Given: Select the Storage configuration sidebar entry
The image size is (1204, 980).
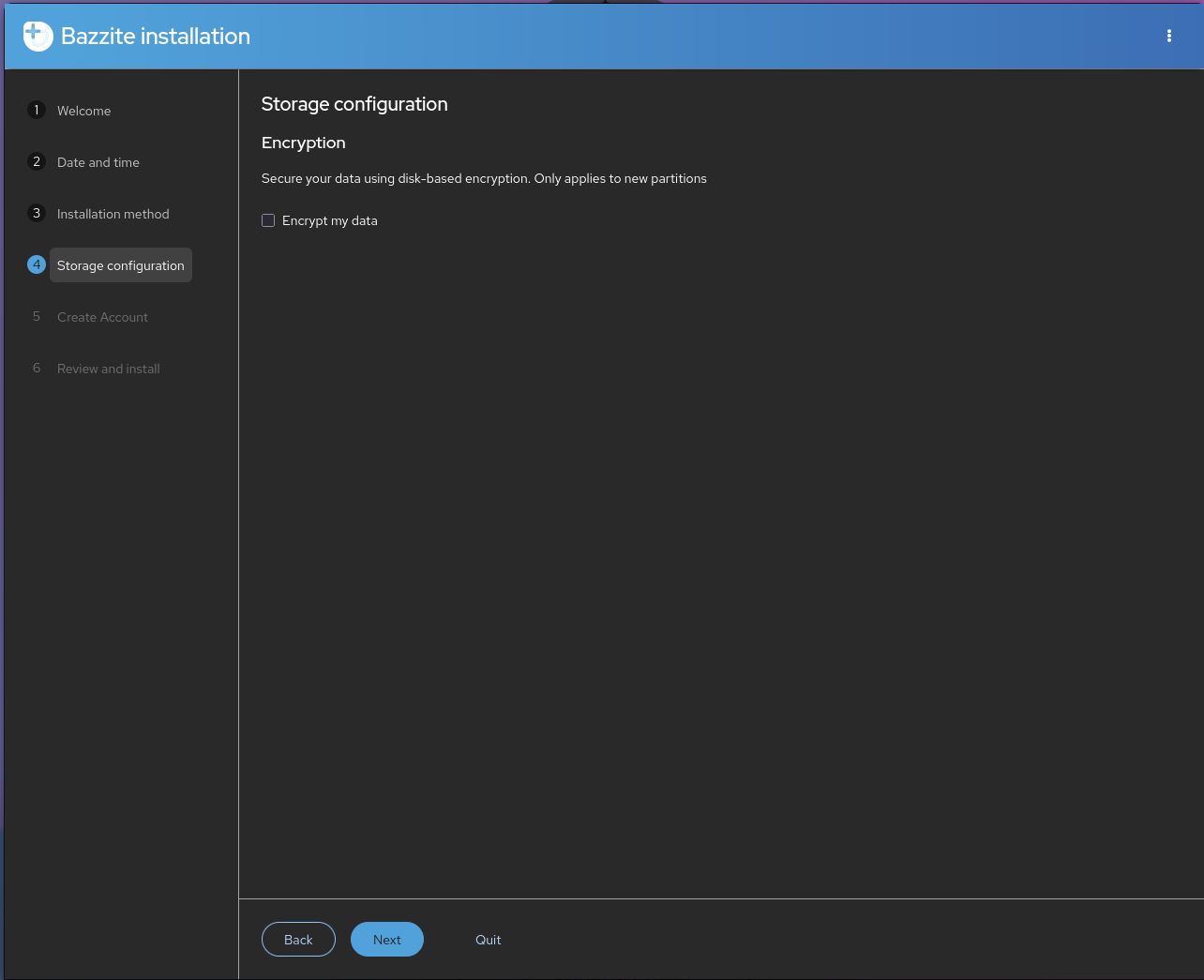Looking at the screenshot, I should tap(120, 264).
